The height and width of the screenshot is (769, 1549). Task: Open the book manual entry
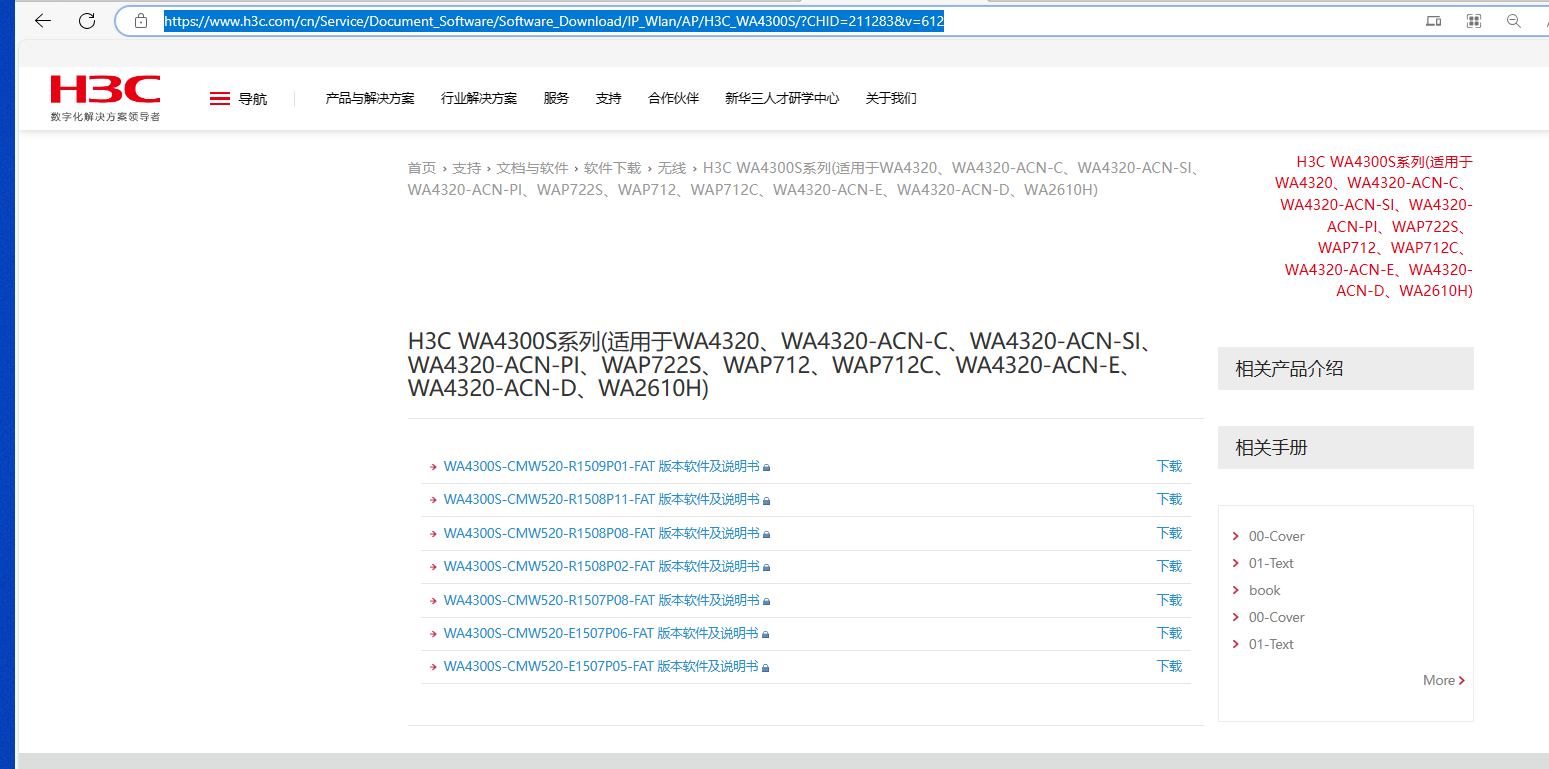(x=1264, y=590)
